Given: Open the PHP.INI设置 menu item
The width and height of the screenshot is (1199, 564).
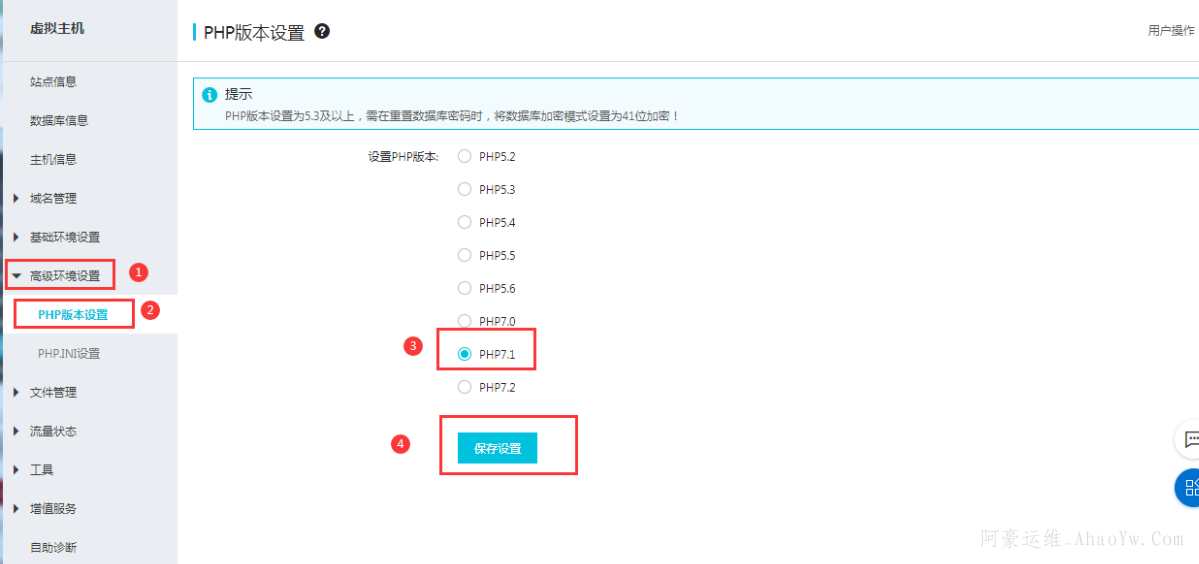Looking at the screenshot, I should pos(69,353).
